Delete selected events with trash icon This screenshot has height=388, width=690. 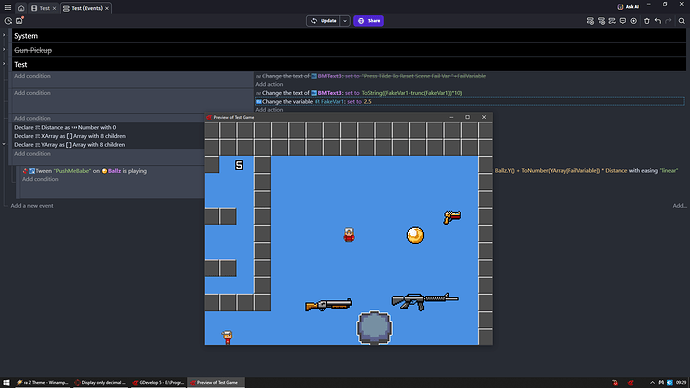(646, 21)
